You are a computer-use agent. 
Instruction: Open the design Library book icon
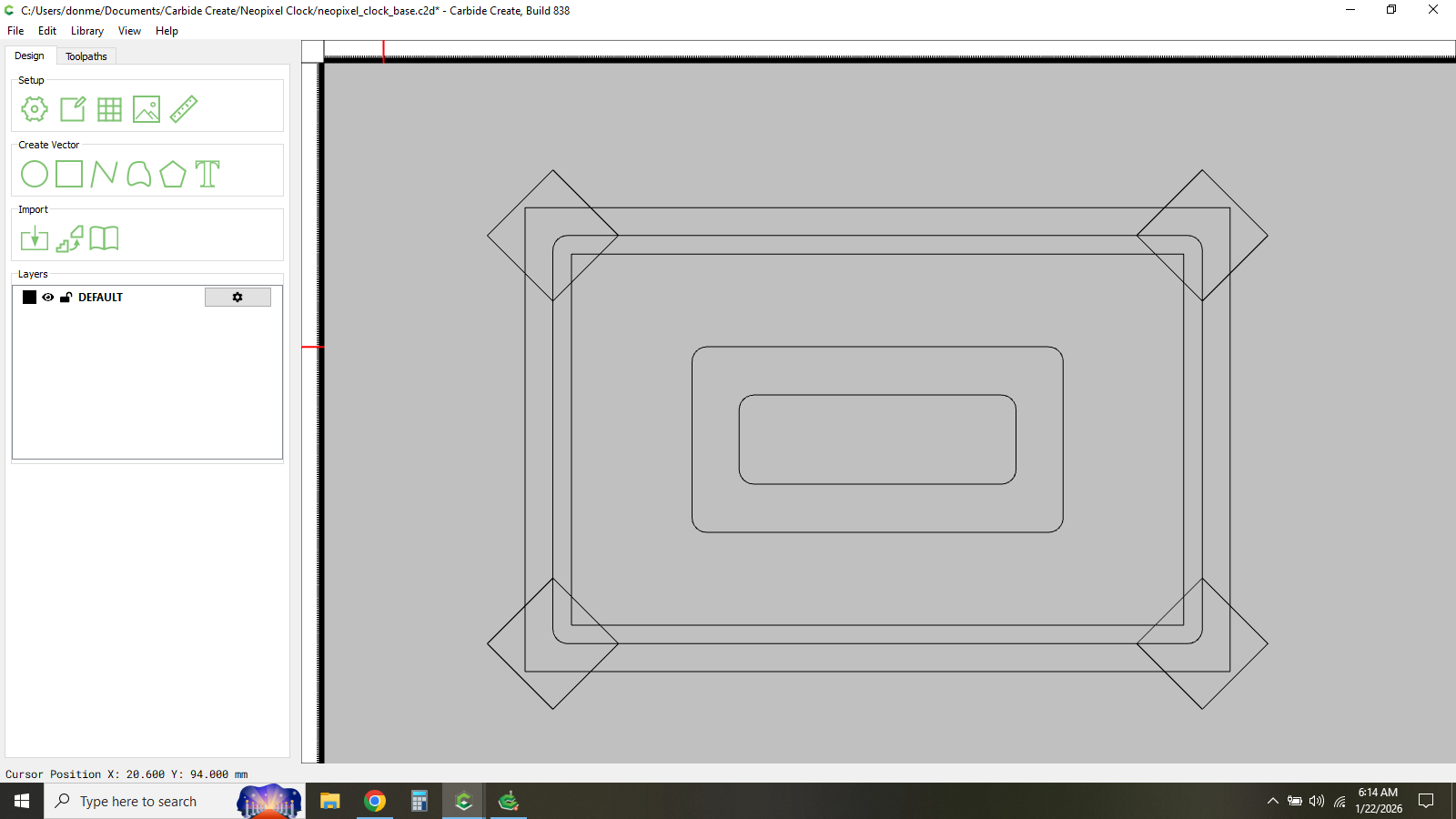(104, 238)
